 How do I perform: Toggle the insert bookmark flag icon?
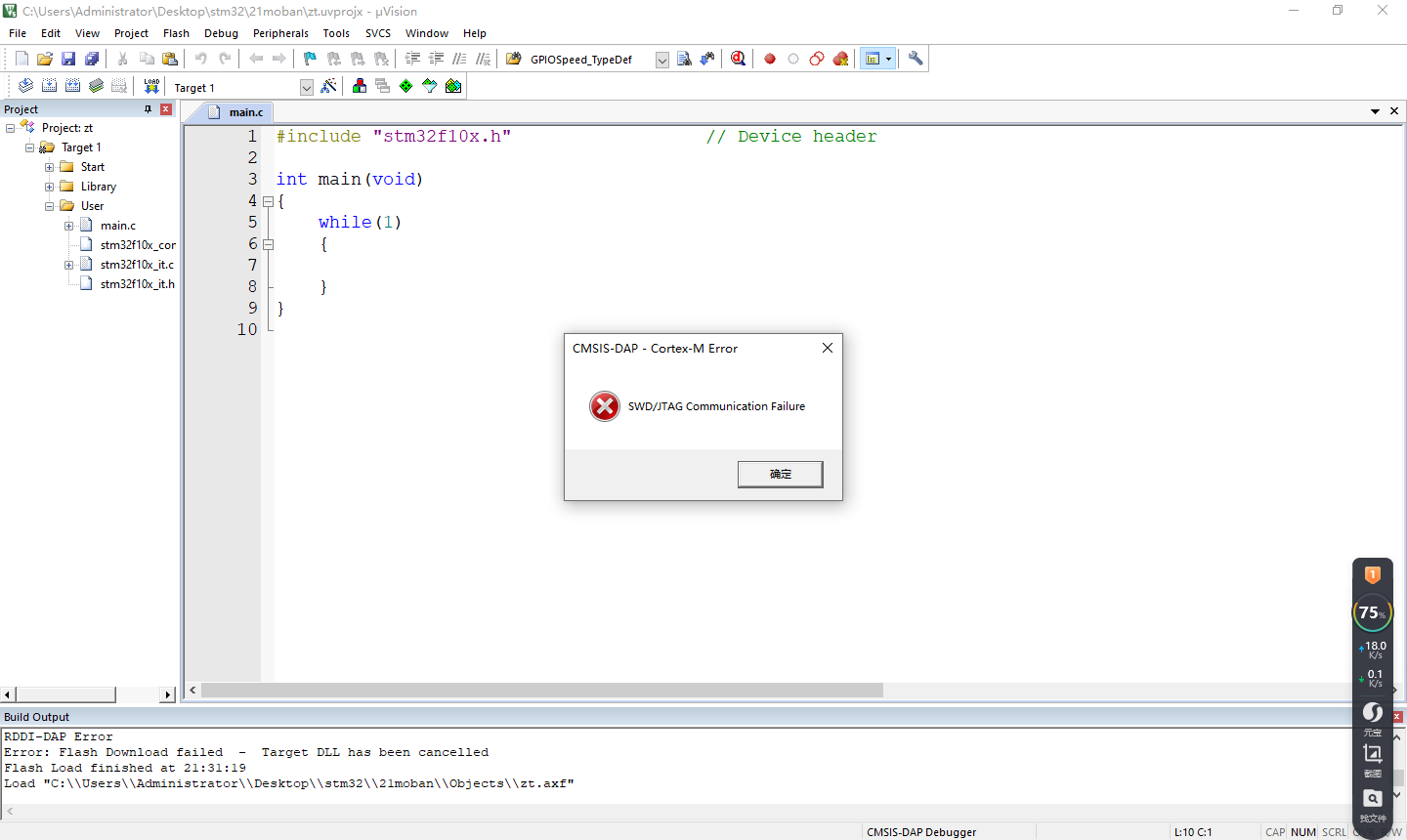[309, 58]
